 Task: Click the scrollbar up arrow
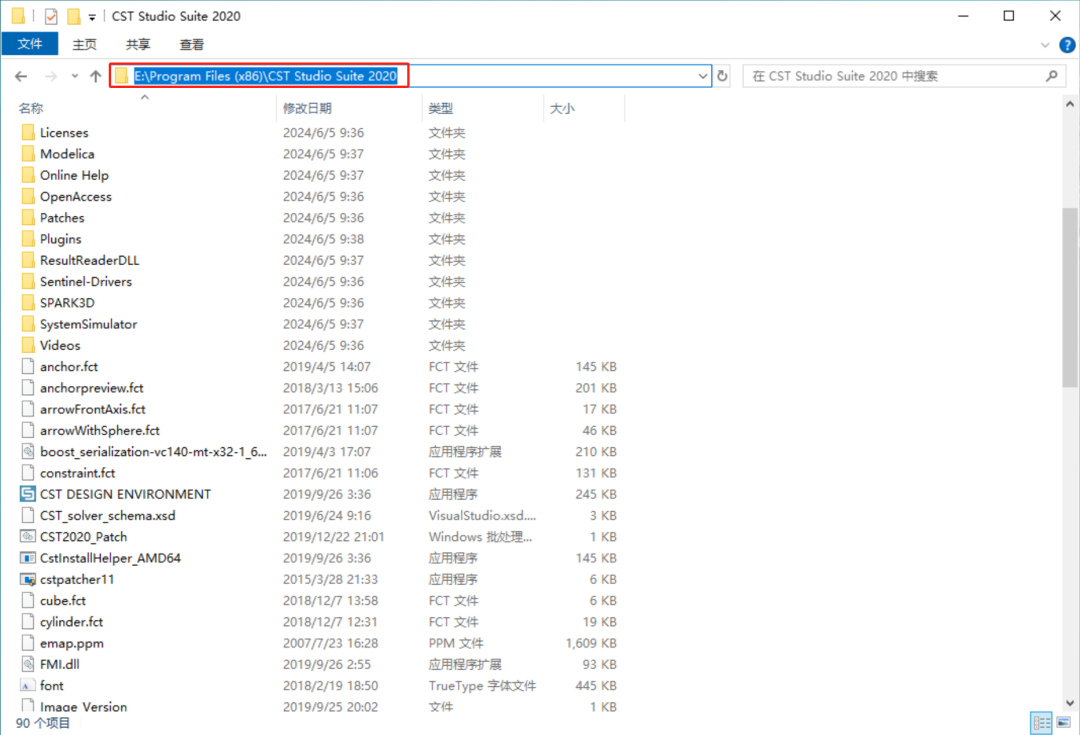1070,105
